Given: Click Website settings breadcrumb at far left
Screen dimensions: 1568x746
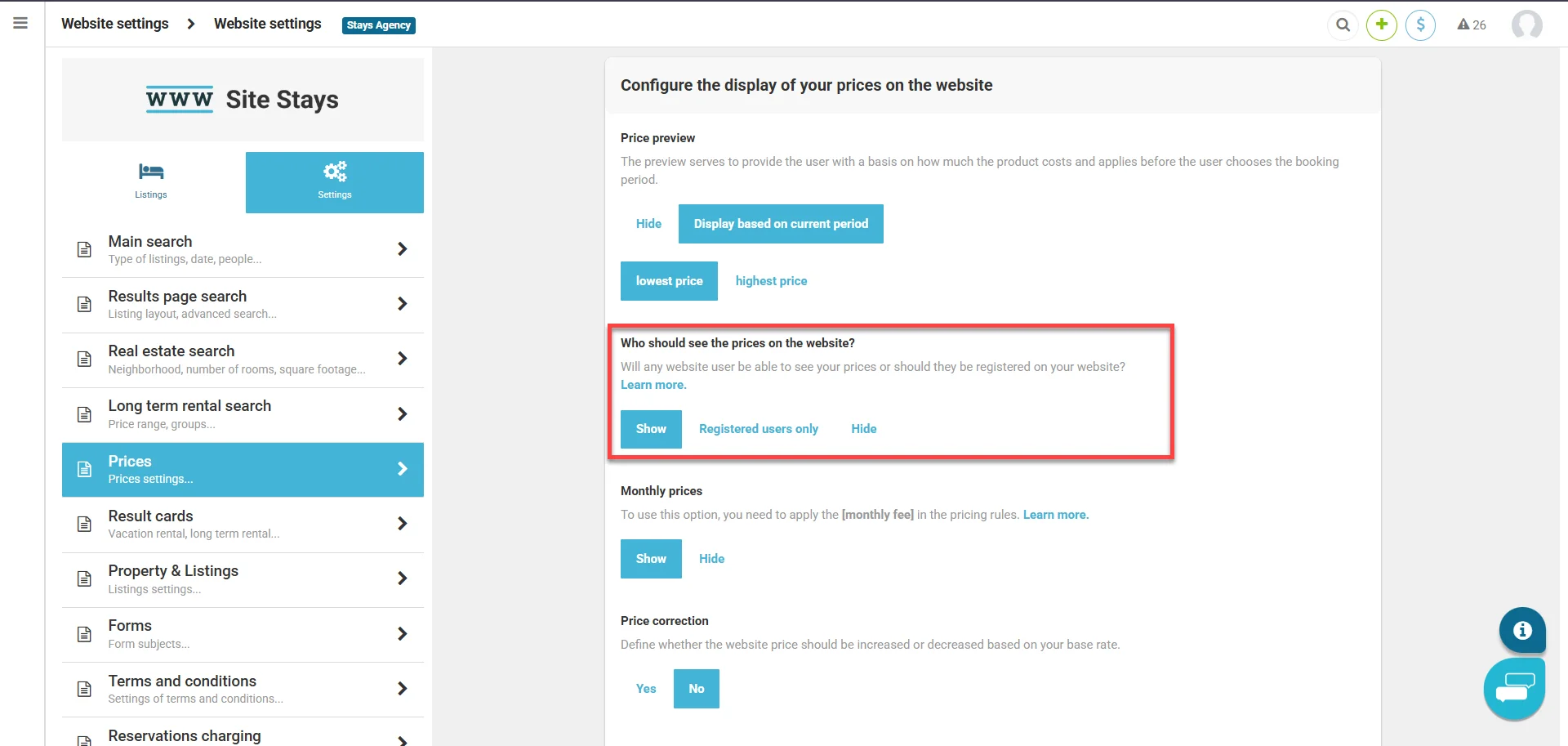Looking at the screenshot, I should pos(115,24).
